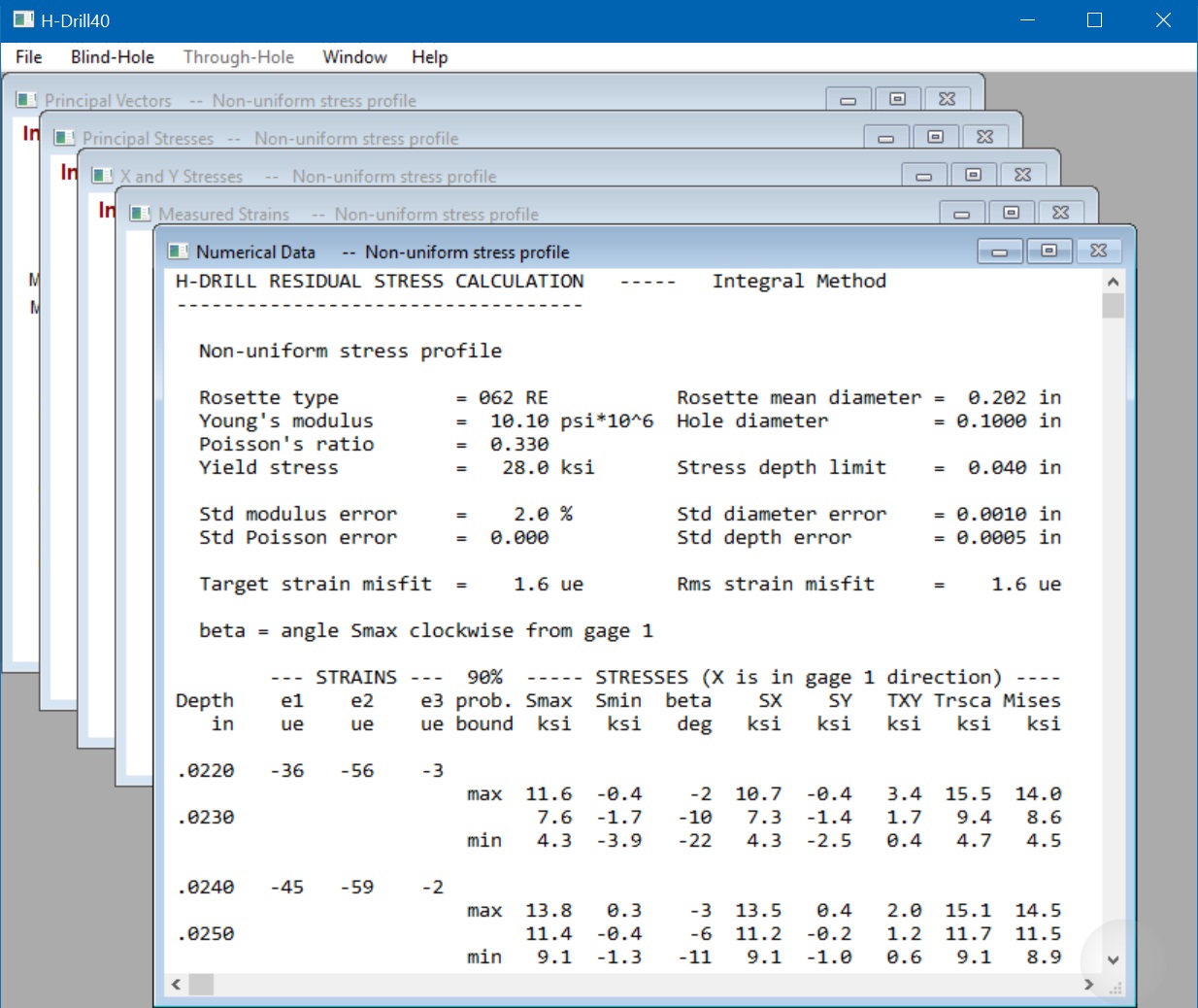Click the Smax column header
Screen dimensions: 1198x1008
click(x=549, y=700)
